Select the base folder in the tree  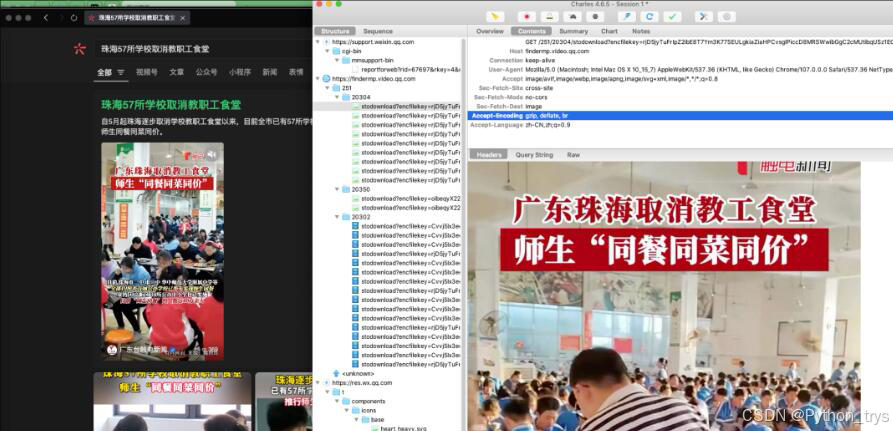(376, 420)
